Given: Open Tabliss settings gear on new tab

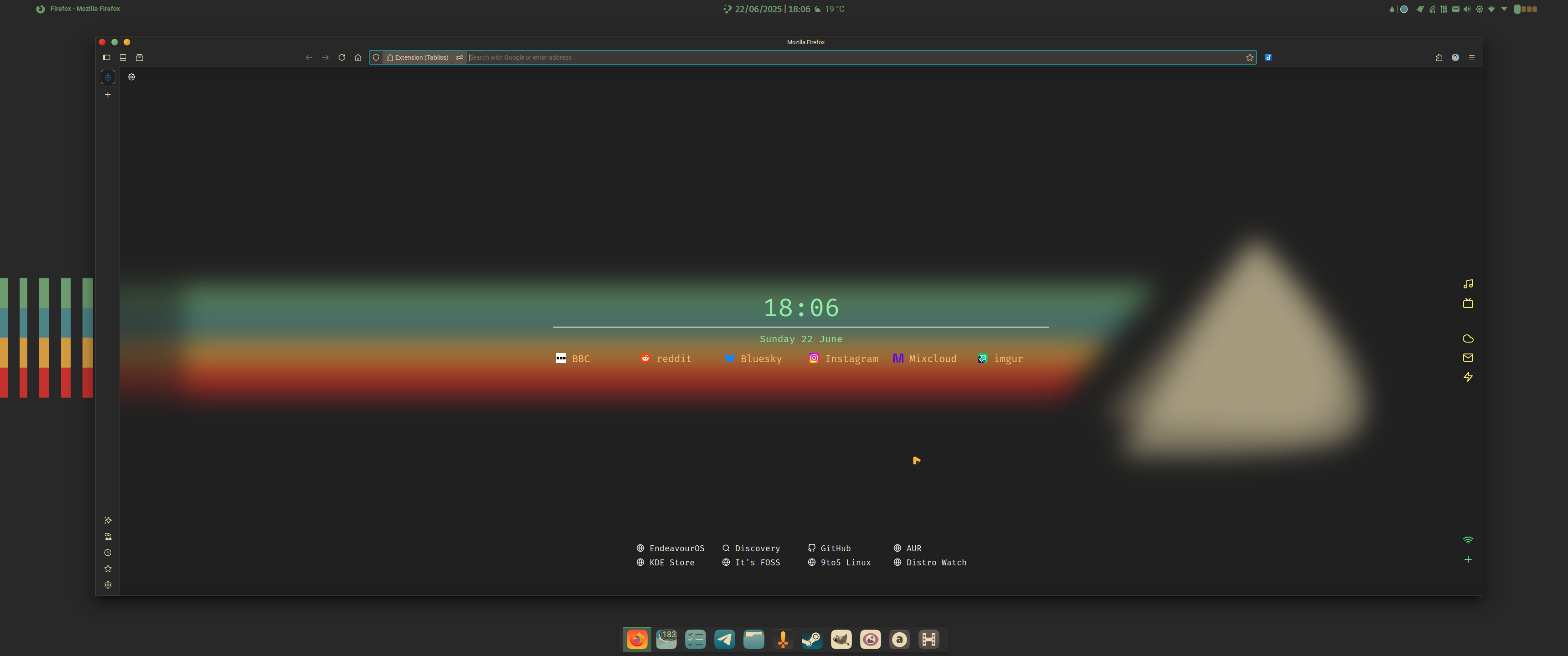Looking at the screenshot, I should coord(131,77).
